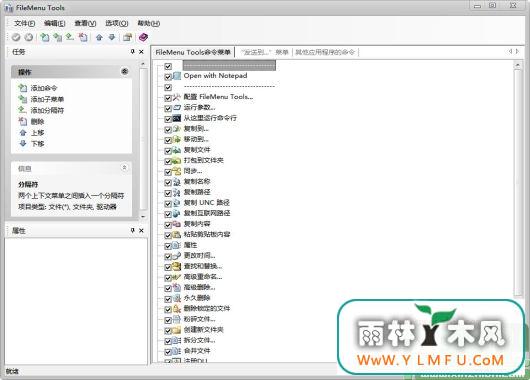Screen dimensions: 530x380
Task: Click the green checkmark apply toolbar icon
Action: [16, 38]
